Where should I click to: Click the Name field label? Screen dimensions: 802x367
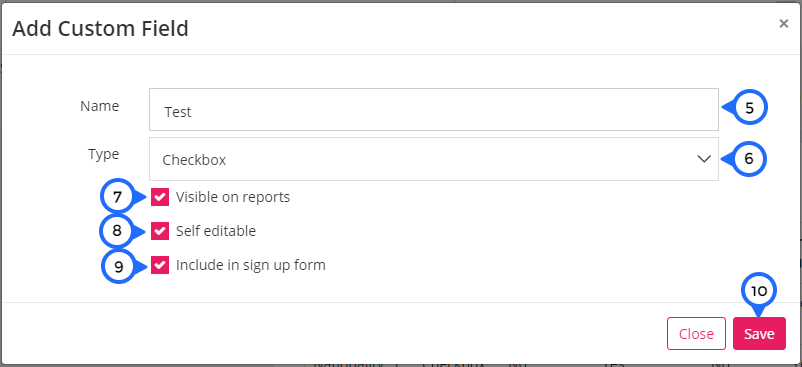[x=100, y=106]
